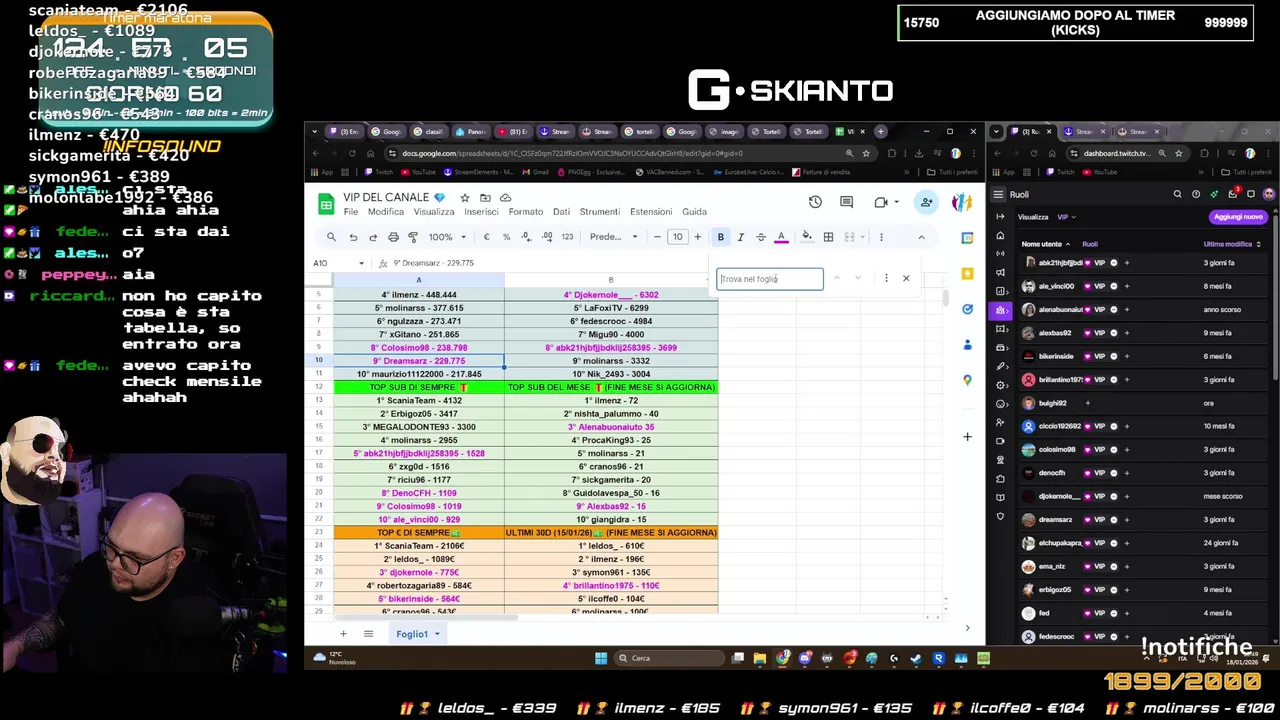Image resolution: width=1280 pixels, height=720 pixels.
Task: Sort by Ultima modifica column
Action: click(1231, 244)
